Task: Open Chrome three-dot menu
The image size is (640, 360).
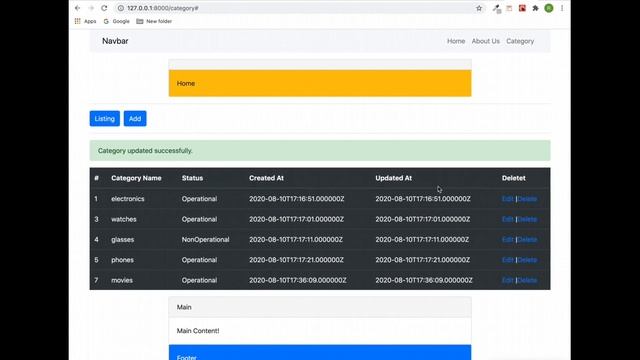Action: point(562,8)
